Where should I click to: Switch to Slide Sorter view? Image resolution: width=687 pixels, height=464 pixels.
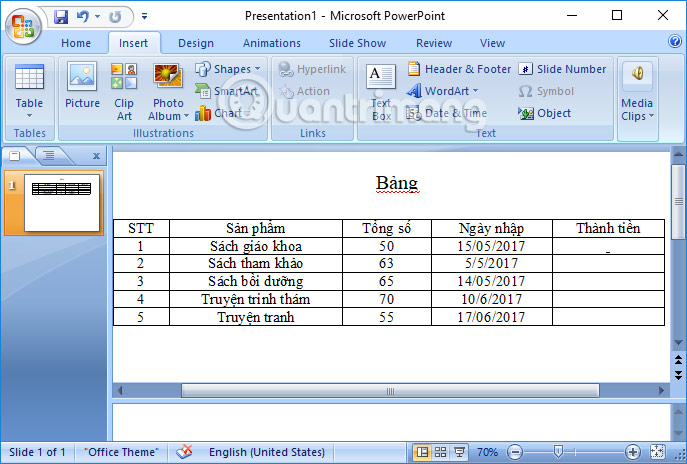441,452
